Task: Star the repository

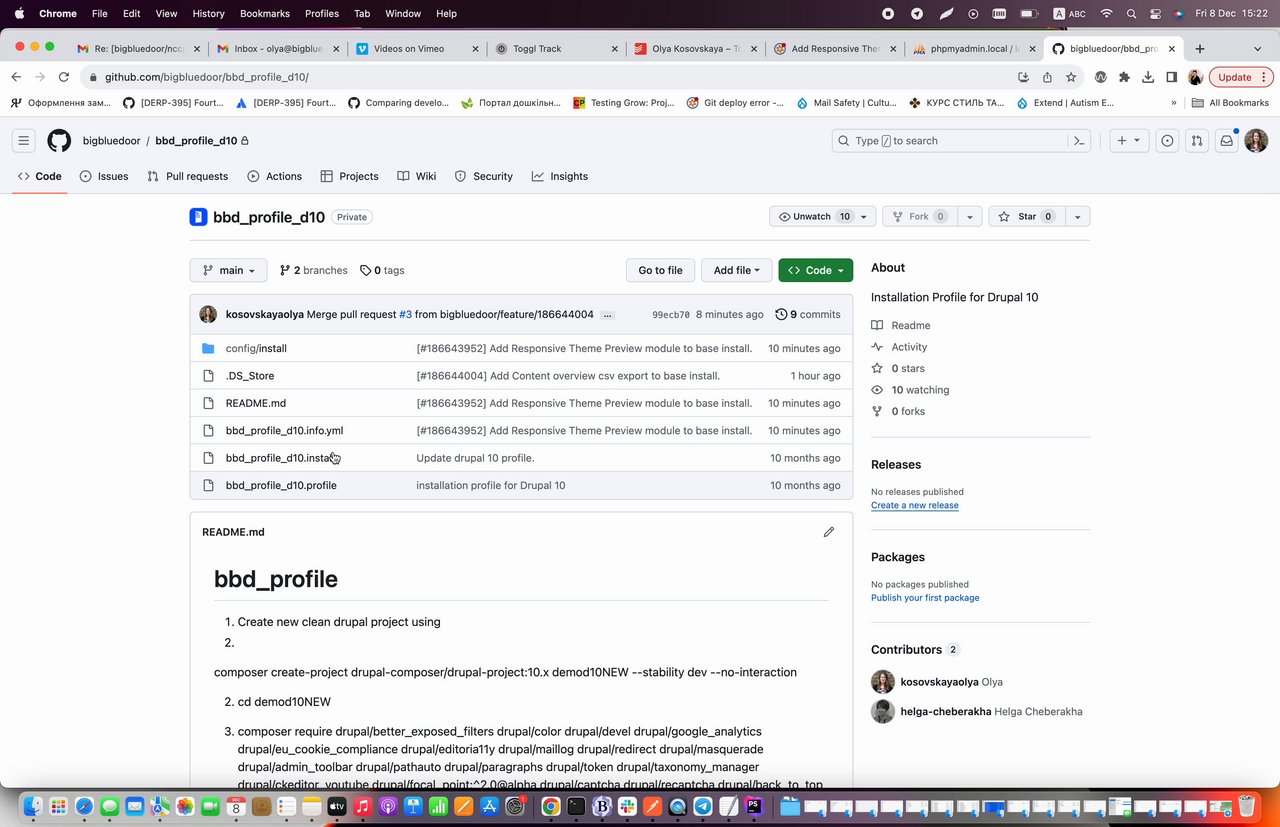Action: (1026, 216)
